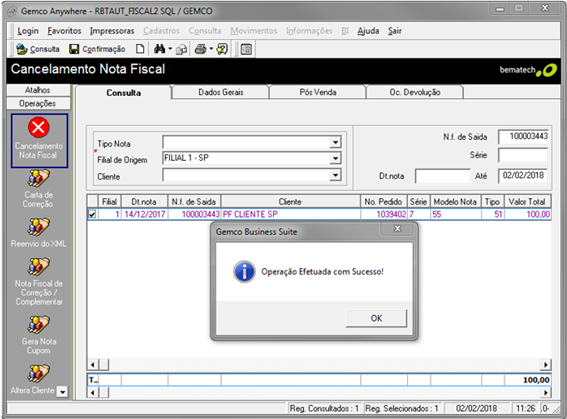This screenshot has height=419, width=567.
Task: Open the Favoritos menu
Action: [64, 31]
